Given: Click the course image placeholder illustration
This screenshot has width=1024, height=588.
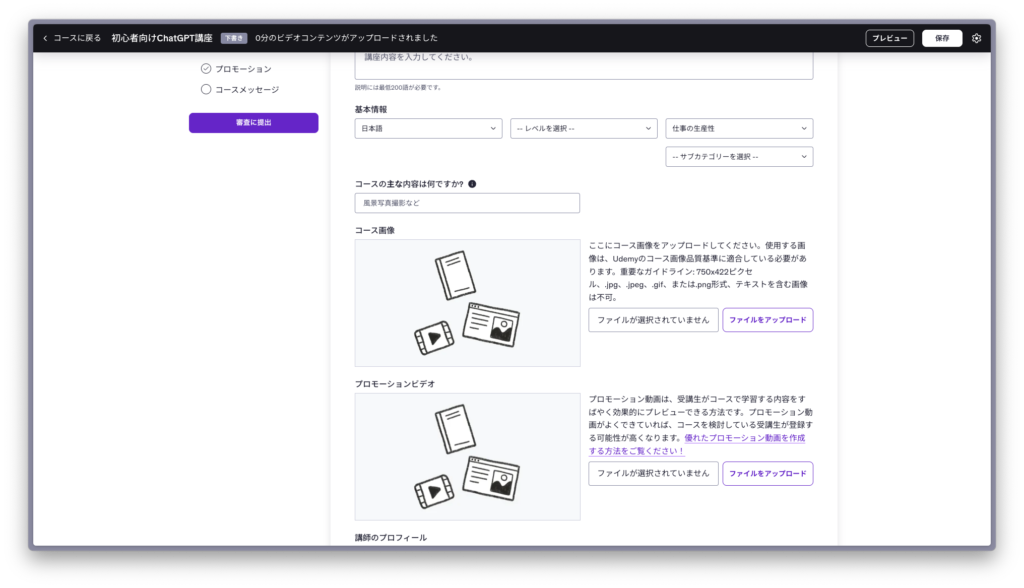Looking at the screenshot, I should pyautogui.click(x=467, y=303).
